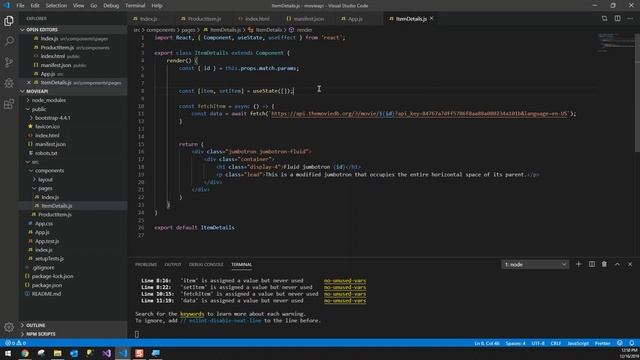This screenshot has height=360, width=640.
Task: Click the Spaces: 4 indentation setting
Action: tap(516, 343)
